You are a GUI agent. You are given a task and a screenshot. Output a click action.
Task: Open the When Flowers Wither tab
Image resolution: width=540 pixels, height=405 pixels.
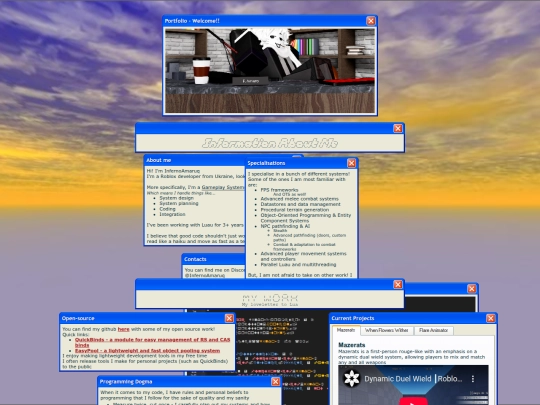coord(386,330)
